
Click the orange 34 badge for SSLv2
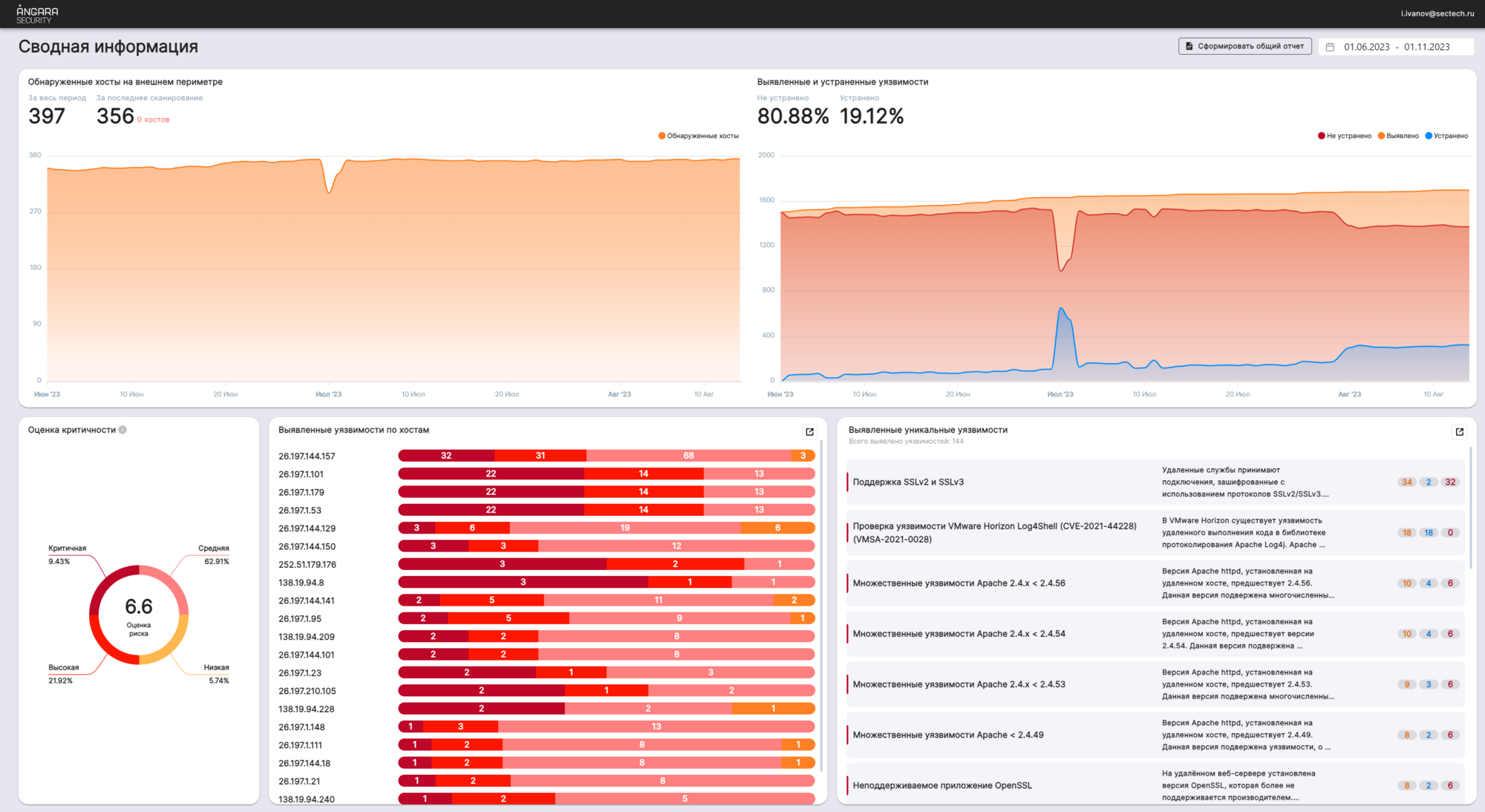(x=1406, y=482)
